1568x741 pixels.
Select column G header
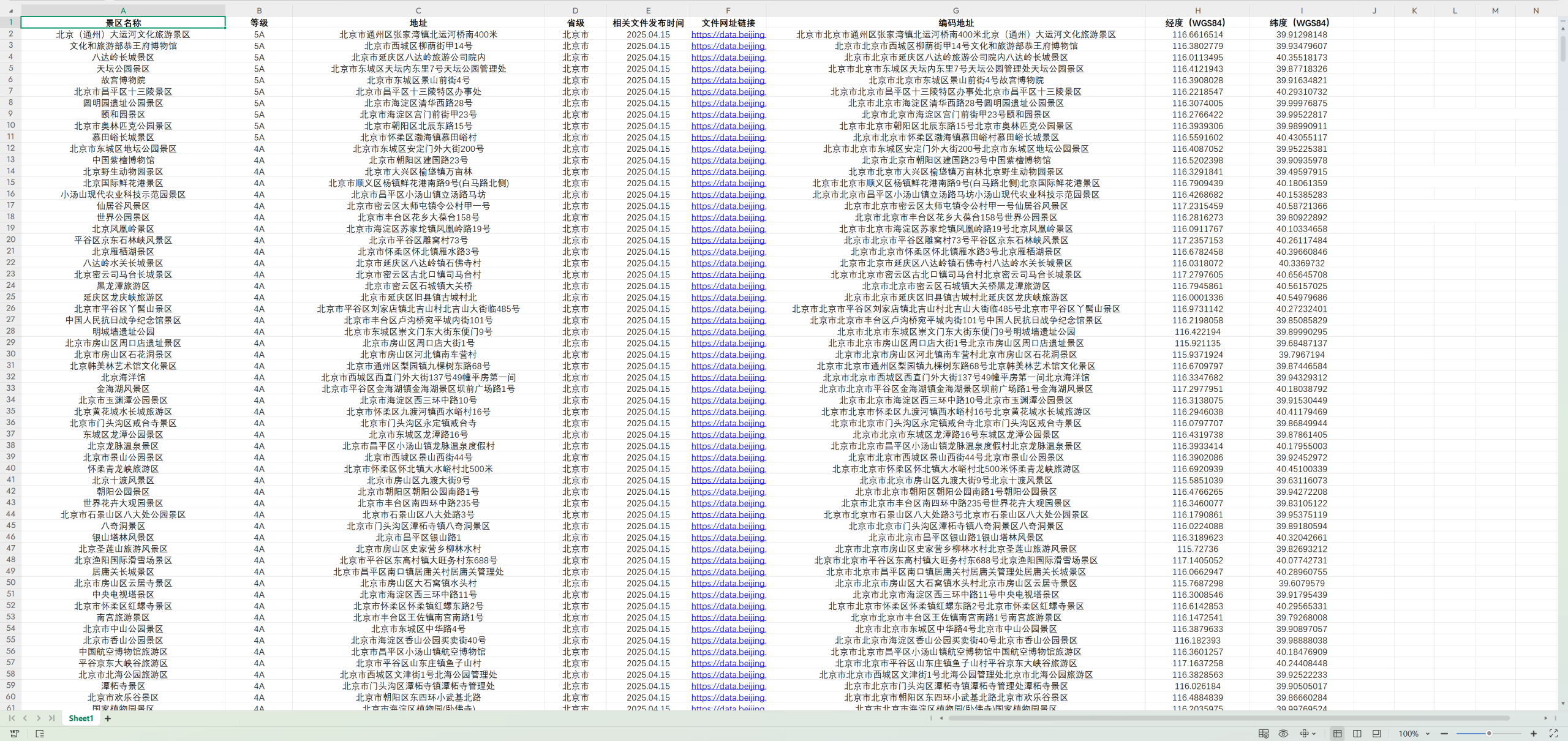pyautogui.click(x=956, y=10)
